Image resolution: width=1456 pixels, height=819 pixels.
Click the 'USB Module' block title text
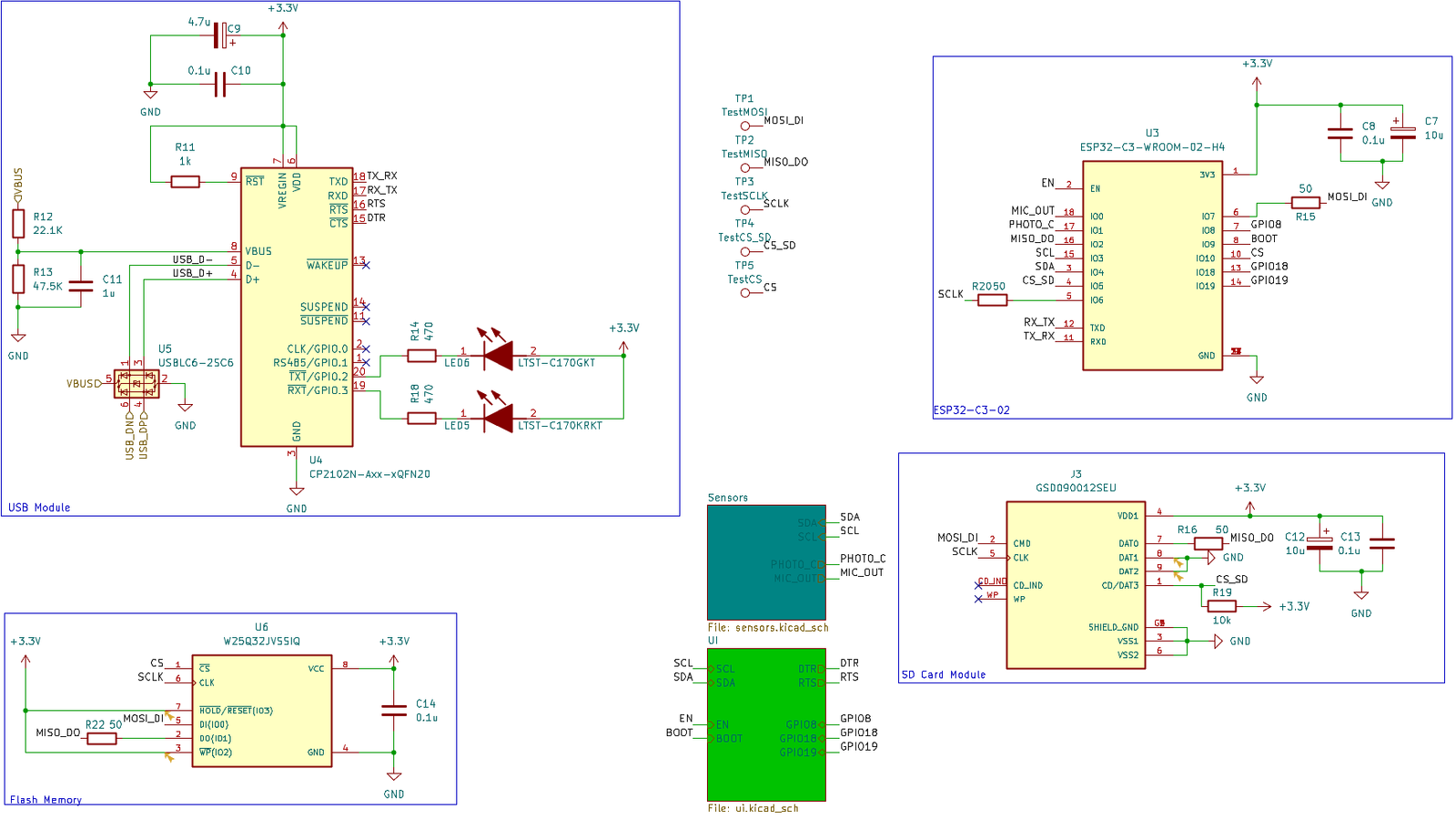39,508
